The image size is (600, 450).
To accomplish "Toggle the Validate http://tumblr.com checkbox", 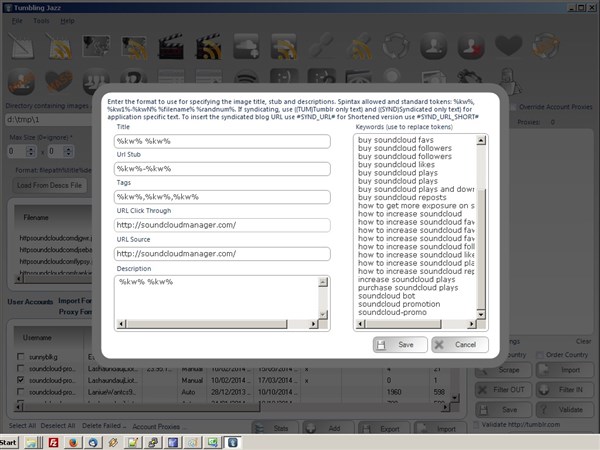I will (x=477, y=425).
